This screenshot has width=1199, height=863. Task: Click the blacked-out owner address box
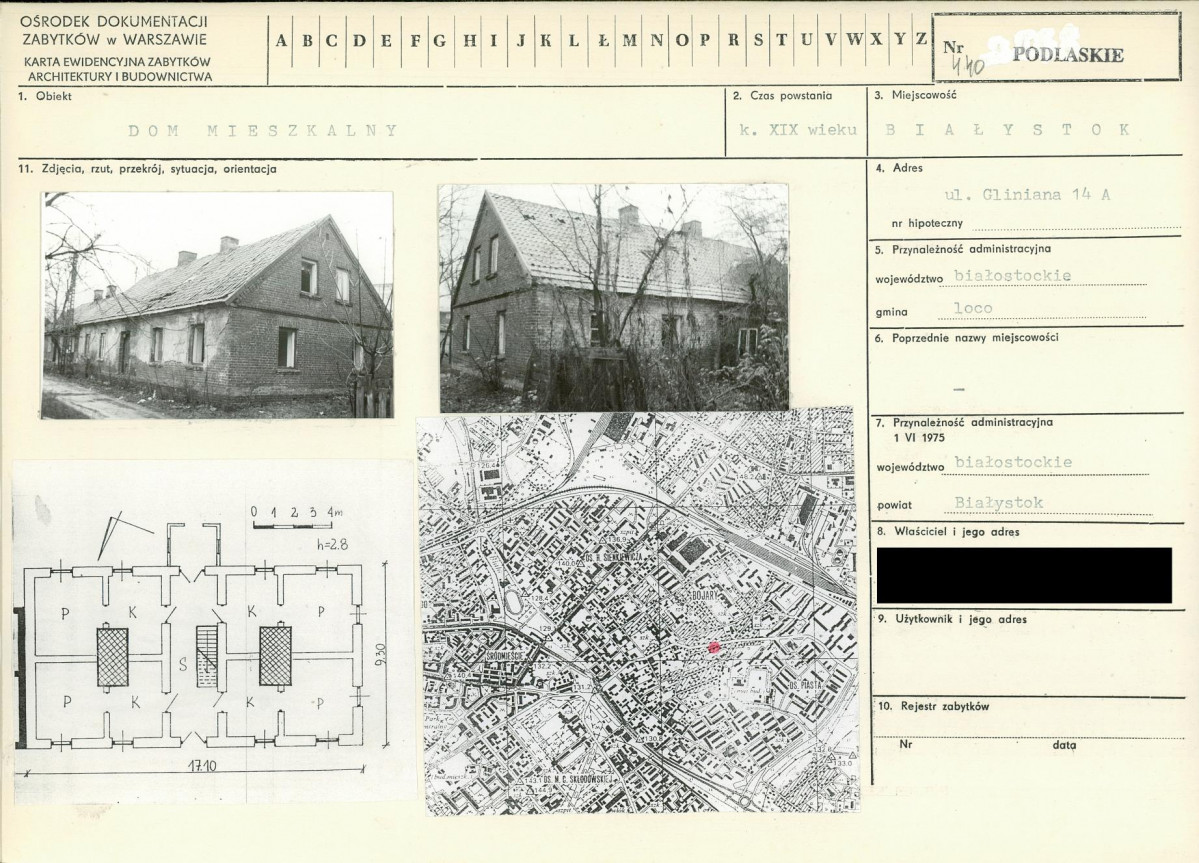[x=1023, y=575]
